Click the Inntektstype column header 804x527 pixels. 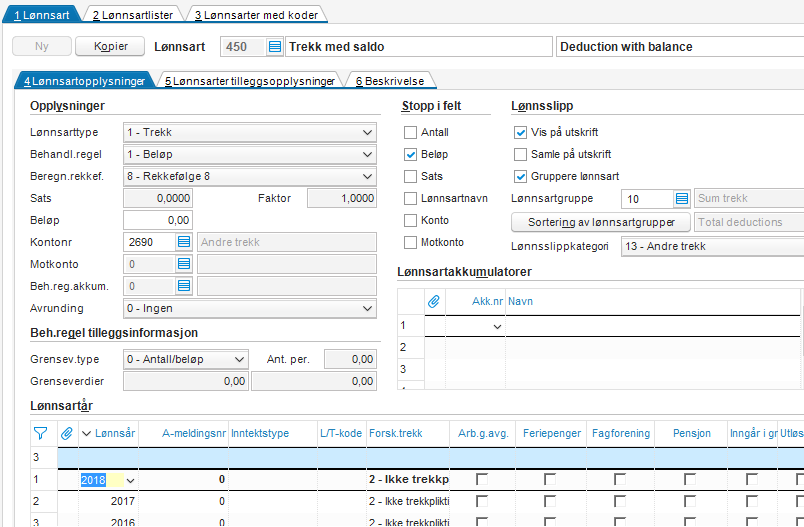coord(273,434)
